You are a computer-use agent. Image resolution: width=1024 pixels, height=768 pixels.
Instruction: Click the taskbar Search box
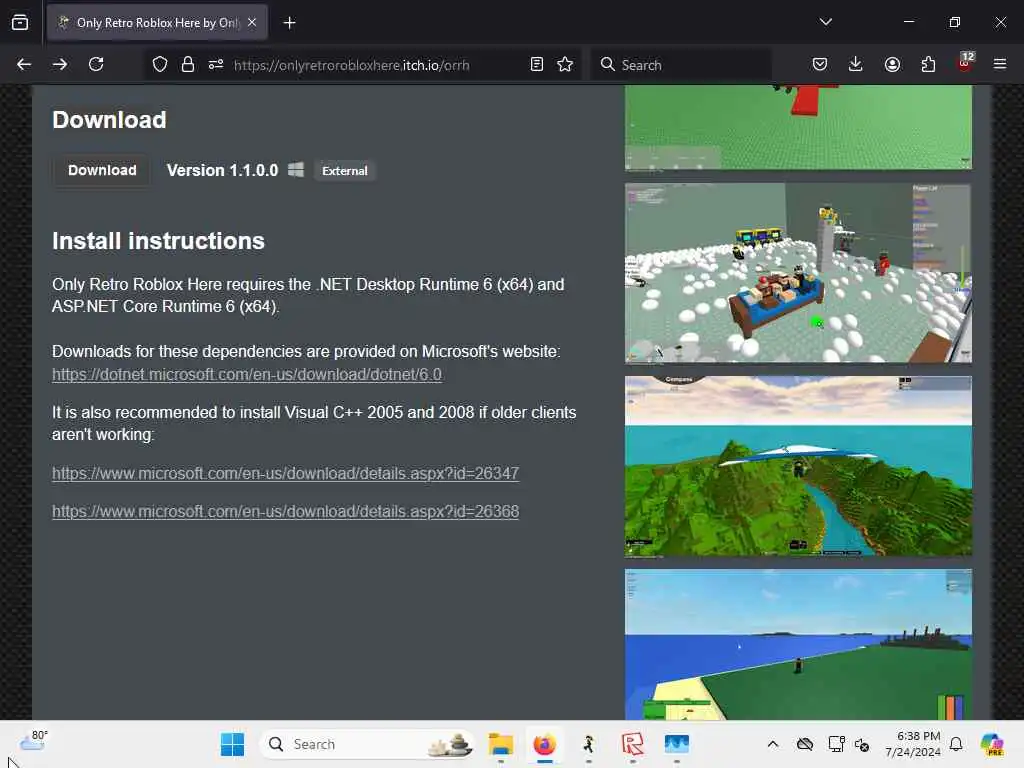(368, 744)
